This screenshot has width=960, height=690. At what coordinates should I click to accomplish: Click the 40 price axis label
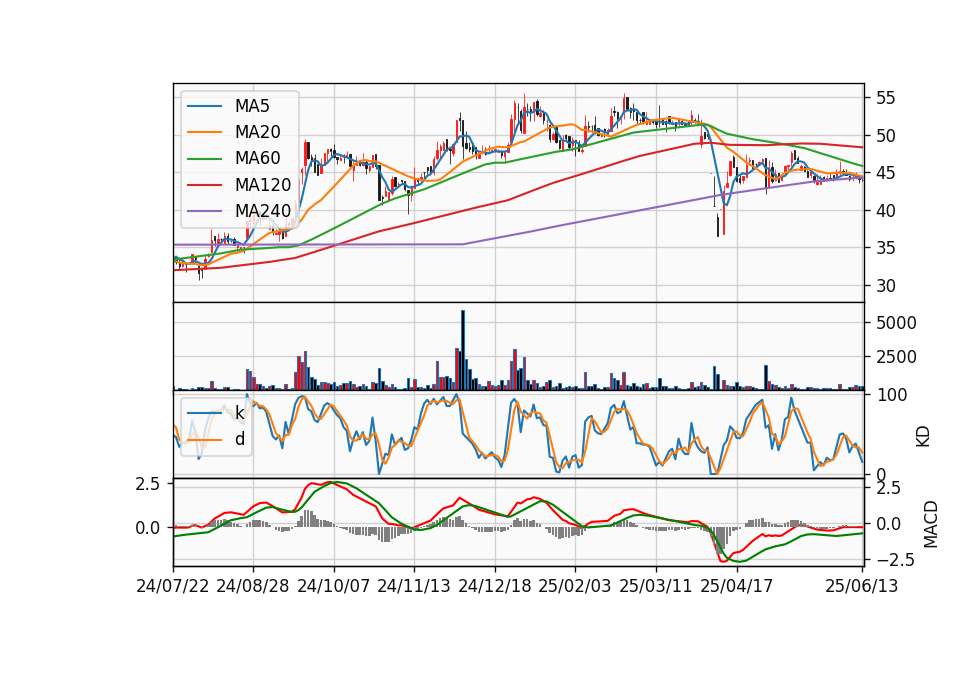pyautogui.click(x=885, y=211)
